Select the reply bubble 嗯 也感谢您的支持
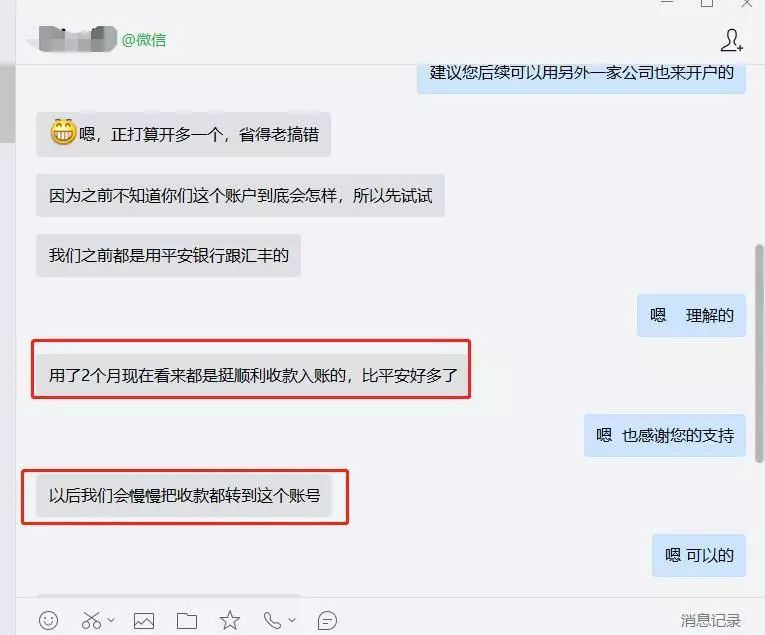The width and height of the screenshot is (765, 635). [665, 435]
